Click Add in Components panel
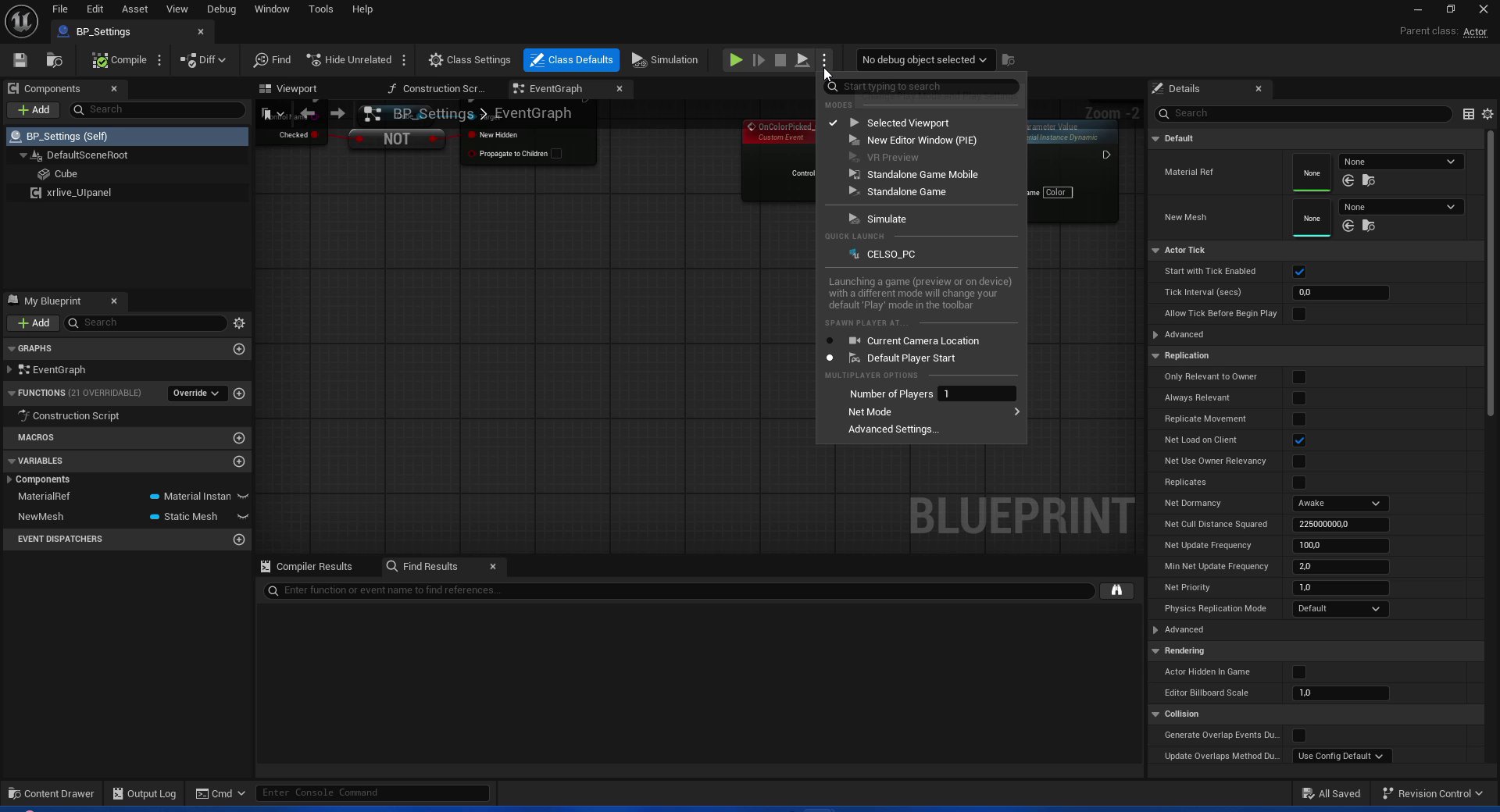Viewport: 1500px width, 812px height. point(34,110)
